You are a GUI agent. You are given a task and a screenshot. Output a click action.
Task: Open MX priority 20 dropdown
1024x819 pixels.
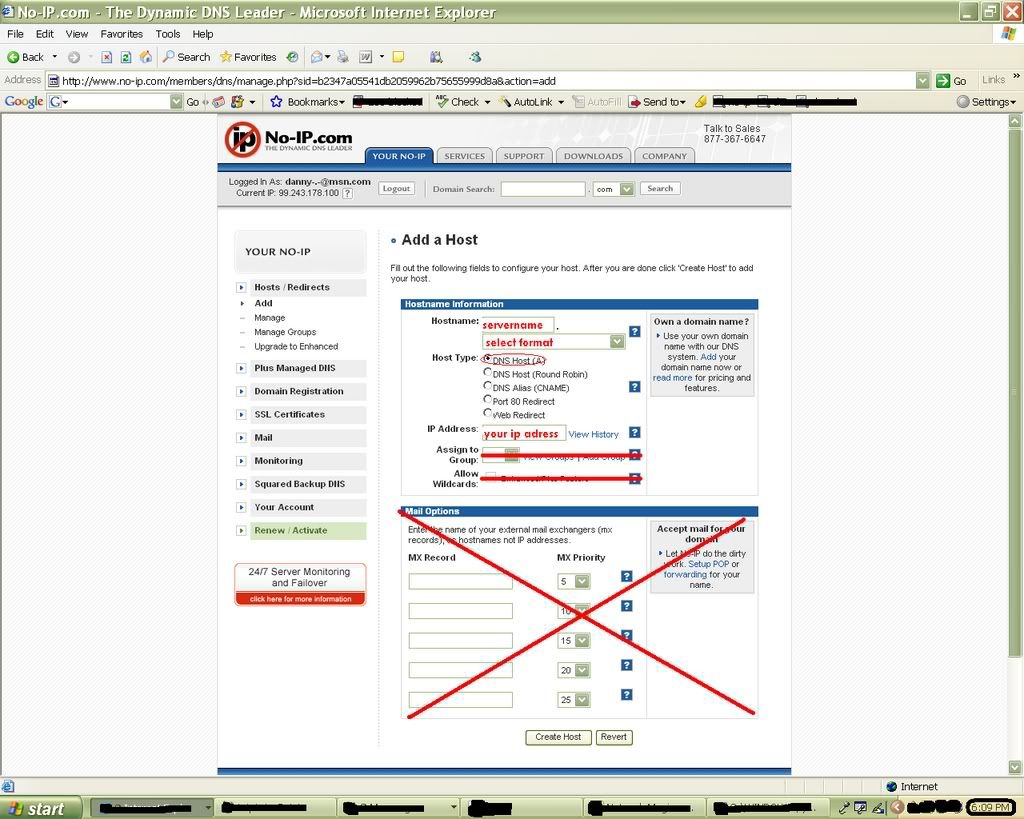tap(581, 670)
